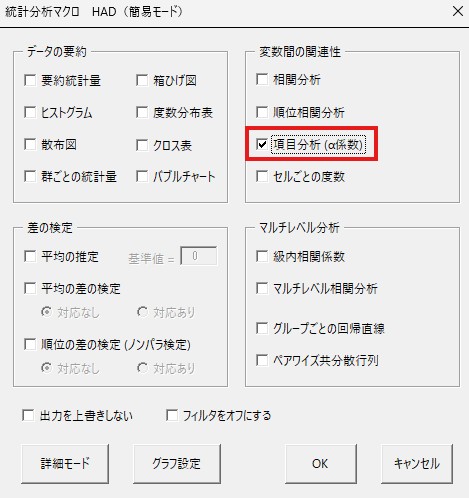Screen dimensions: 469x498
Task: Open グラフ設定 button
Action: (177, 464)
